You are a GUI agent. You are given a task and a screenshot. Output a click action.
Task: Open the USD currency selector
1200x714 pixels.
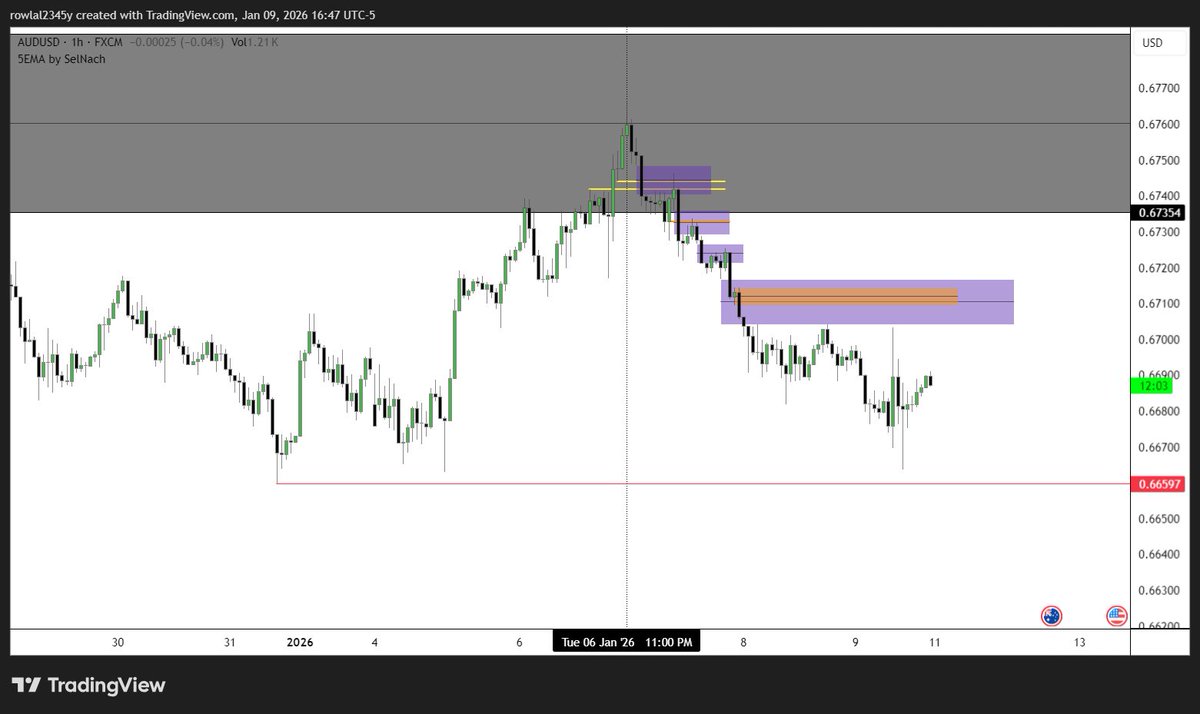pos(1152,43)
